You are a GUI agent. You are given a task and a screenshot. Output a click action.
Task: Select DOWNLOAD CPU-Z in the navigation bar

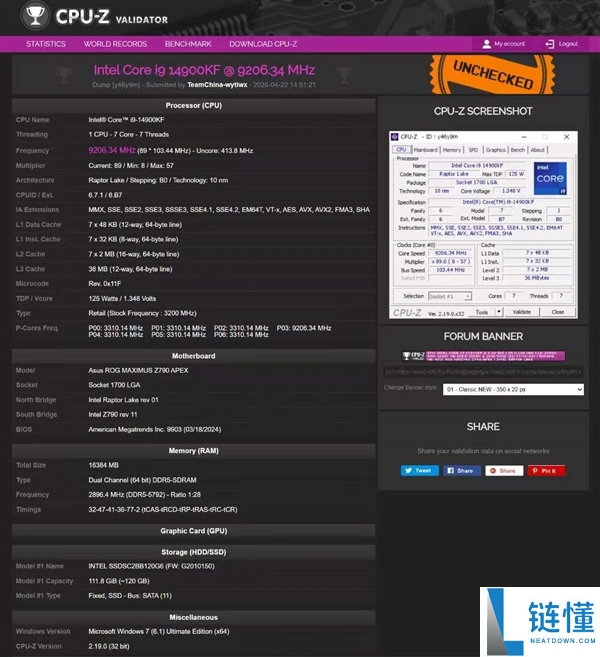click(x=263, y=44)
